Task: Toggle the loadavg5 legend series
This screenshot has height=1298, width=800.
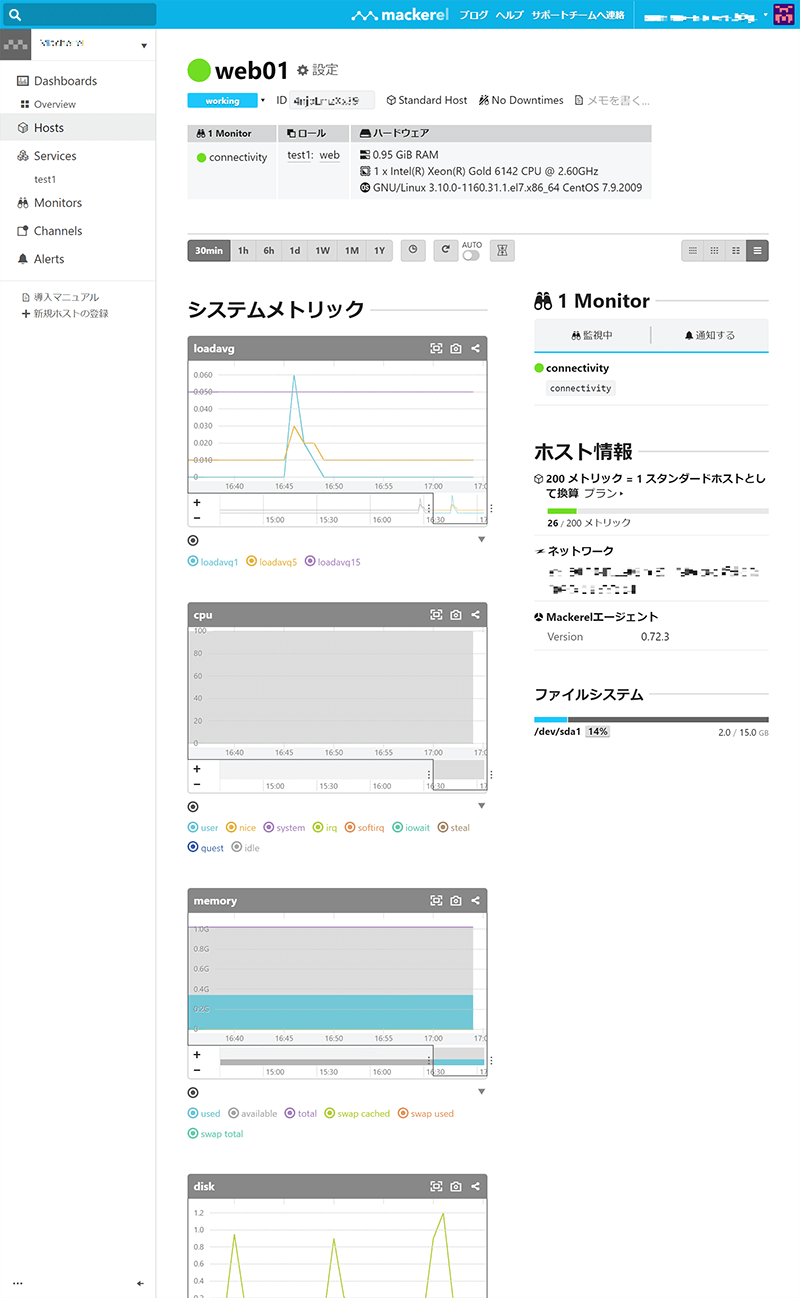Action: click(x=273, y=562)
